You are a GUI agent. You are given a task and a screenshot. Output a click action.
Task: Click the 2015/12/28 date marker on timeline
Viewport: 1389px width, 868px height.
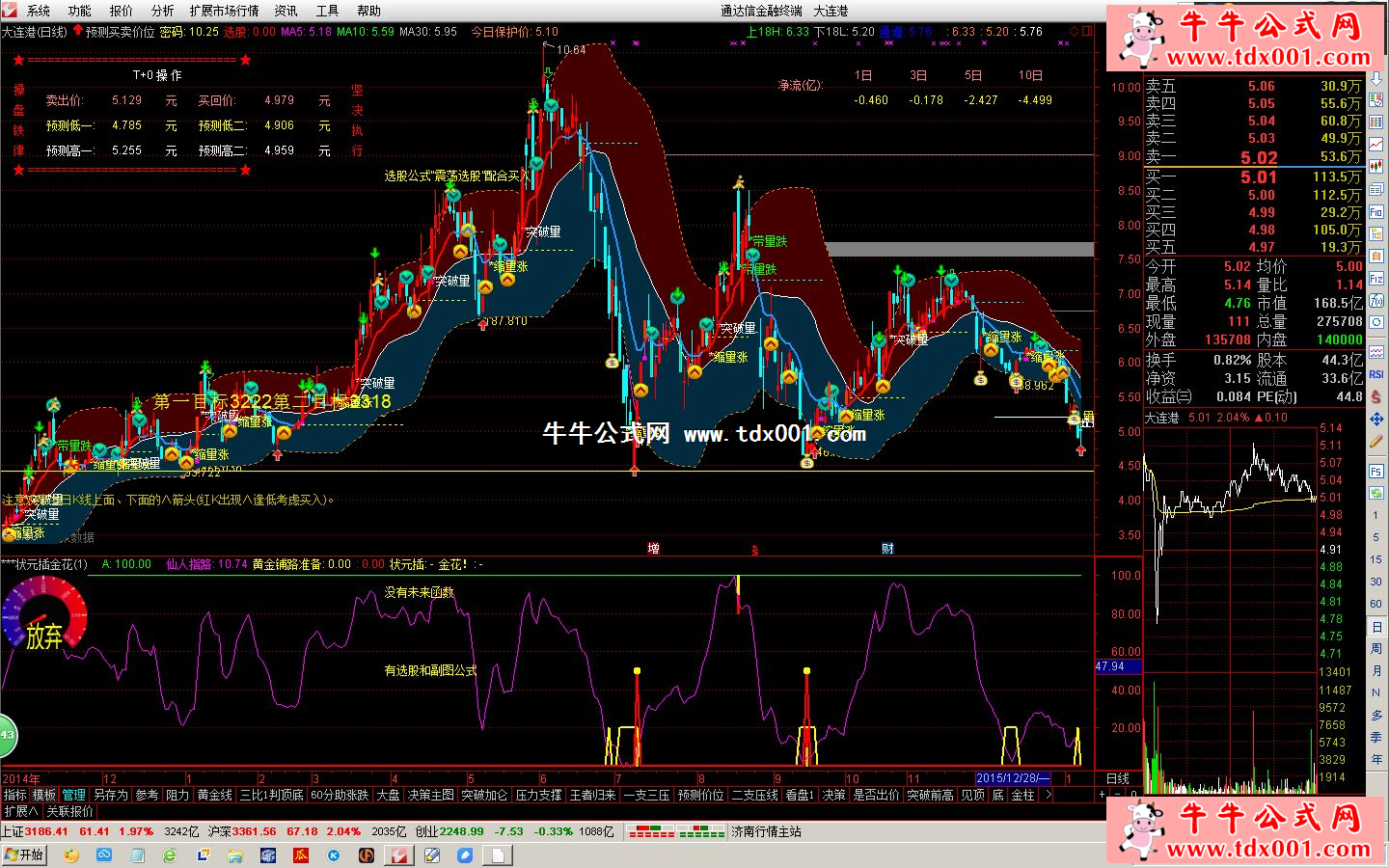pyautogui.click(x=1013, y=778)
